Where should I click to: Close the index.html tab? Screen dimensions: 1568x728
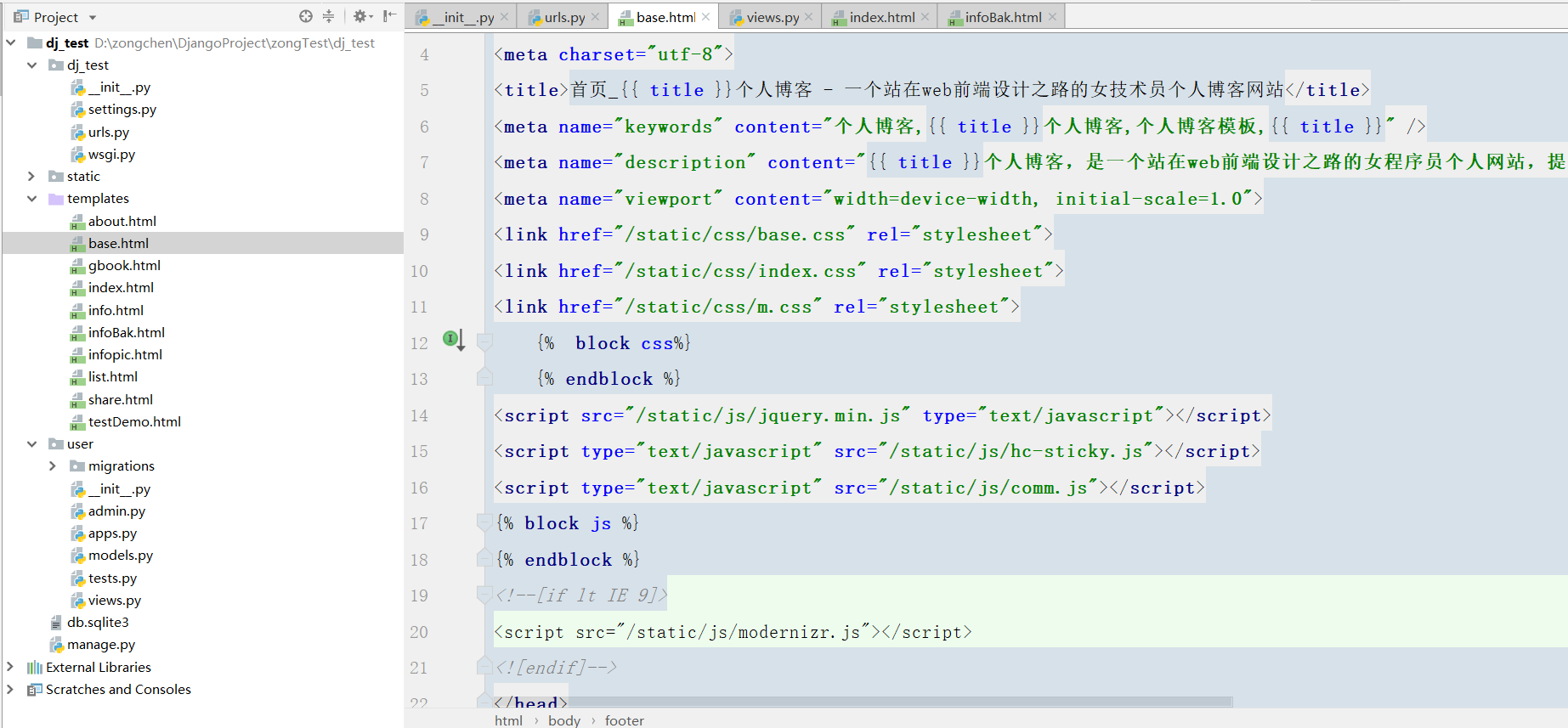925,17
